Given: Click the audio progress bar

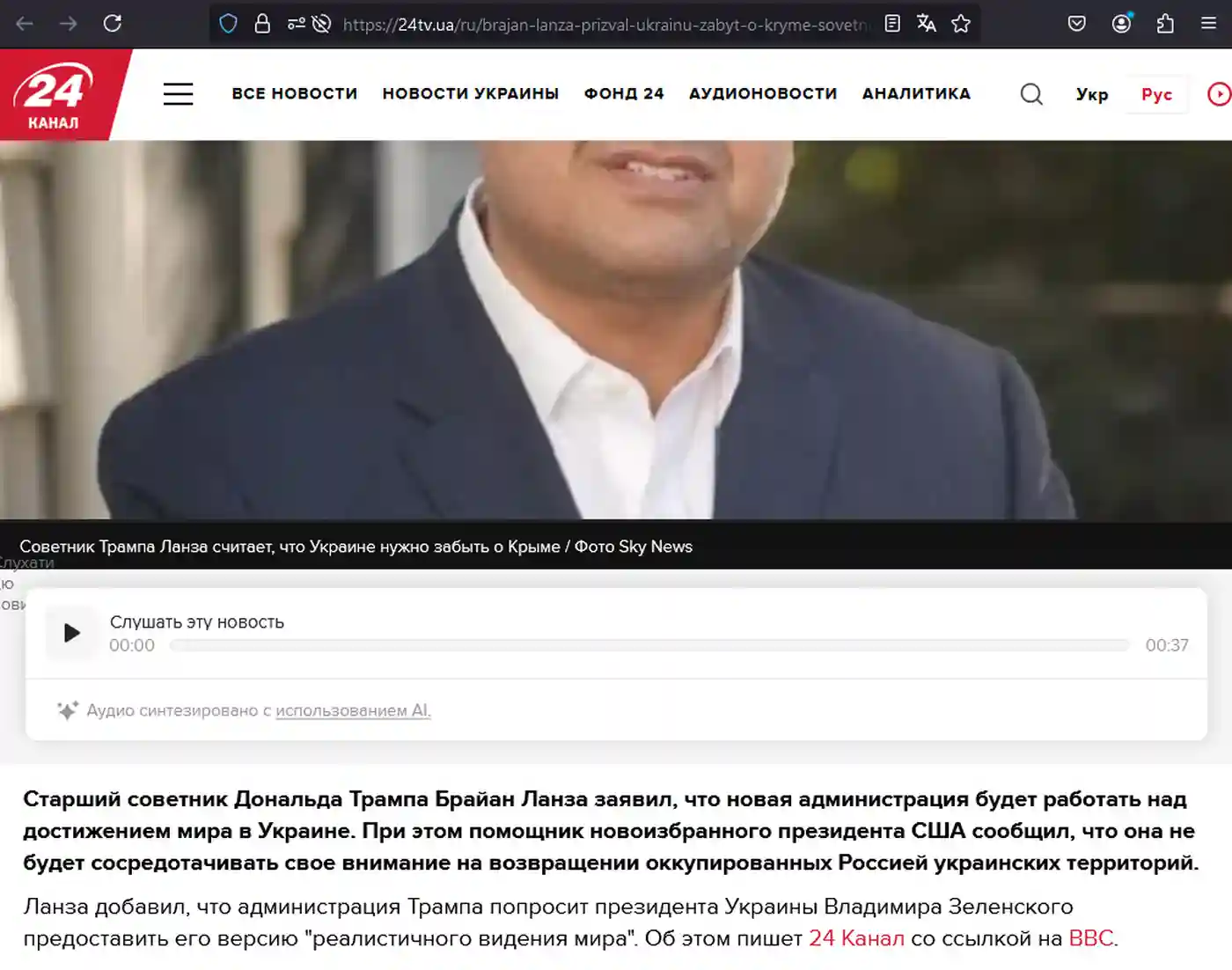Looking at the screenshot, I should [x=651, y=644].
